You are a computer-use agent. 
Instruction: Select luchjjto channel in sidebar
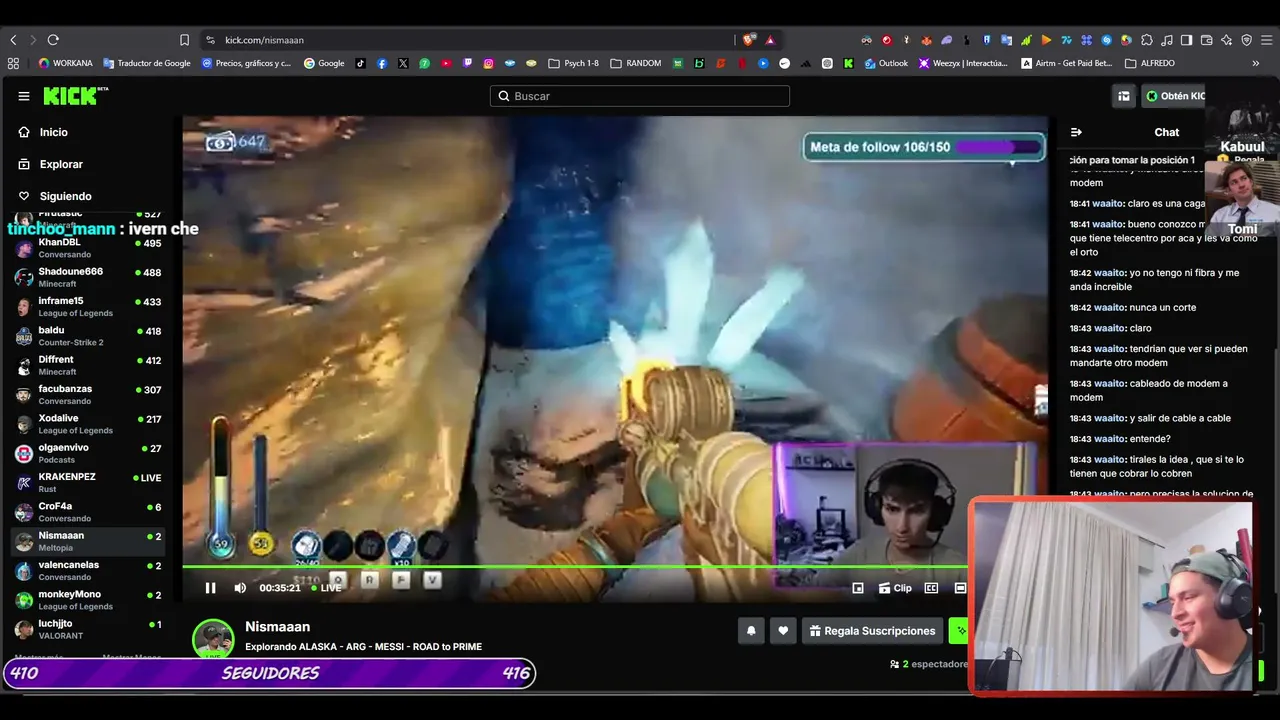[x=88, y=629]
